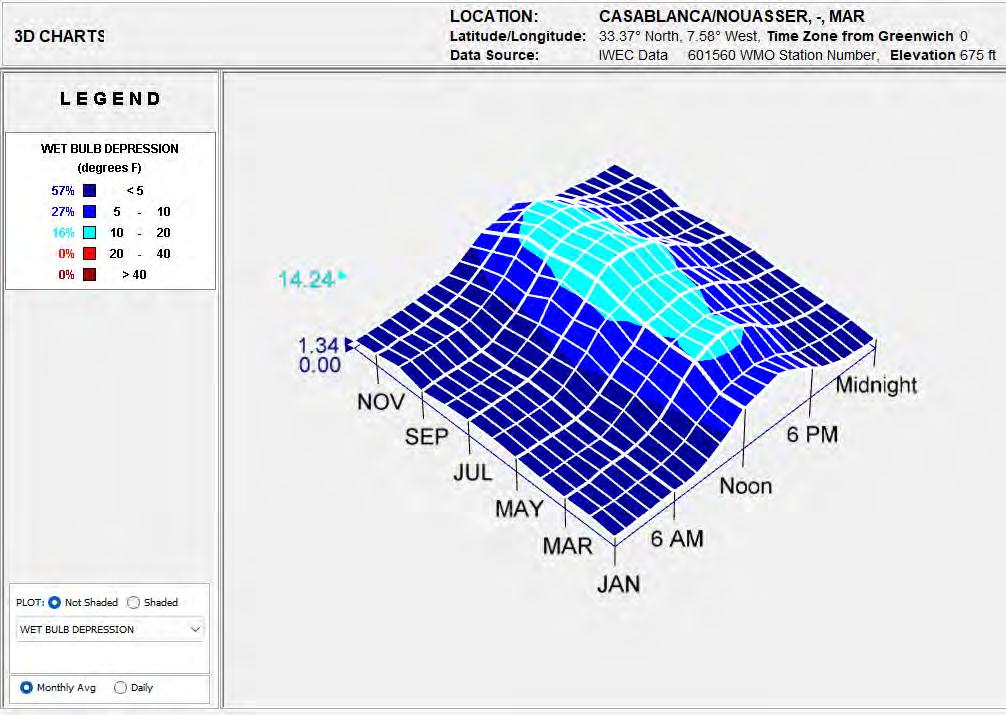Screen dimensions: 1006x715
Task: Click the Noon time axis label
Action: coord(746,486)
